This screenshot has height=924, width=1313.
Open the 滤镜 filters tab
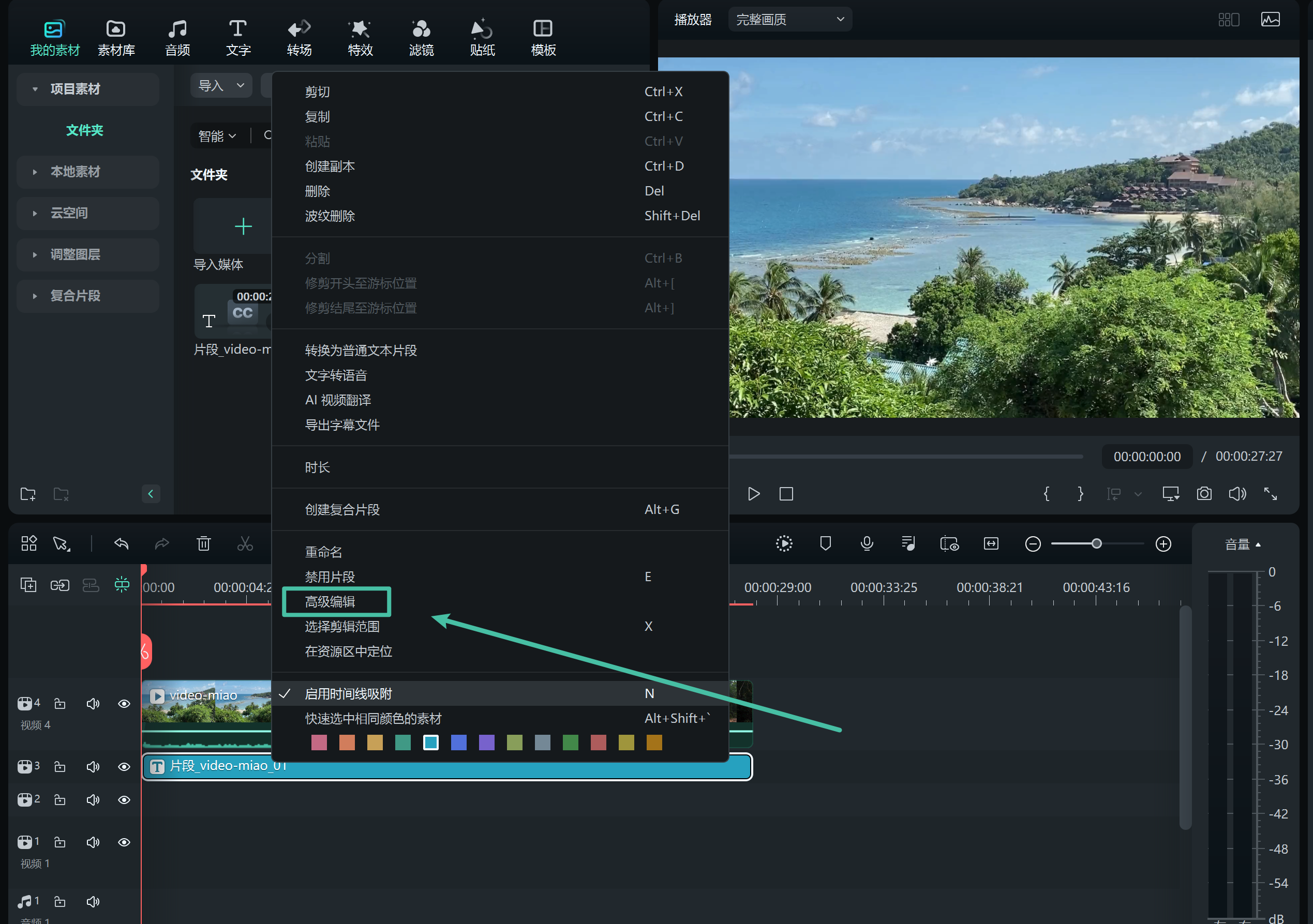[422, 38]
